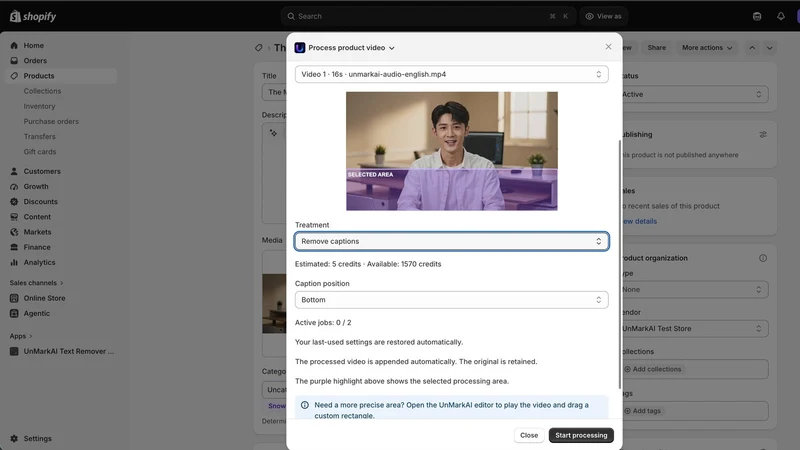Click the Content icon
This screenshot has width=800, height=450.
coord(14,217)
